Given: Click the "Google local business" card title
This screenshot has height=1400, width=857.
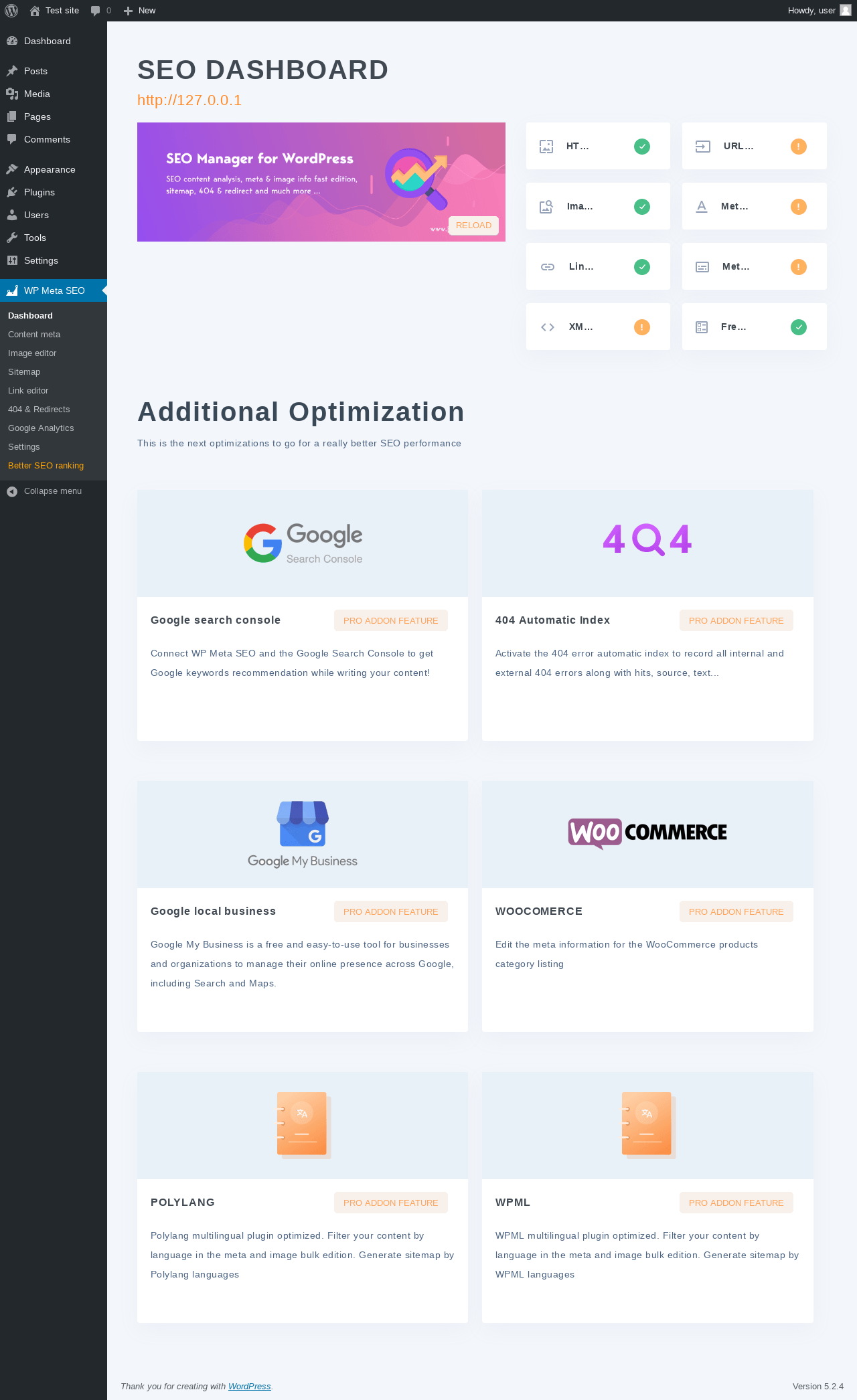Looking at the screenshot, I should [x=213, y=911].
